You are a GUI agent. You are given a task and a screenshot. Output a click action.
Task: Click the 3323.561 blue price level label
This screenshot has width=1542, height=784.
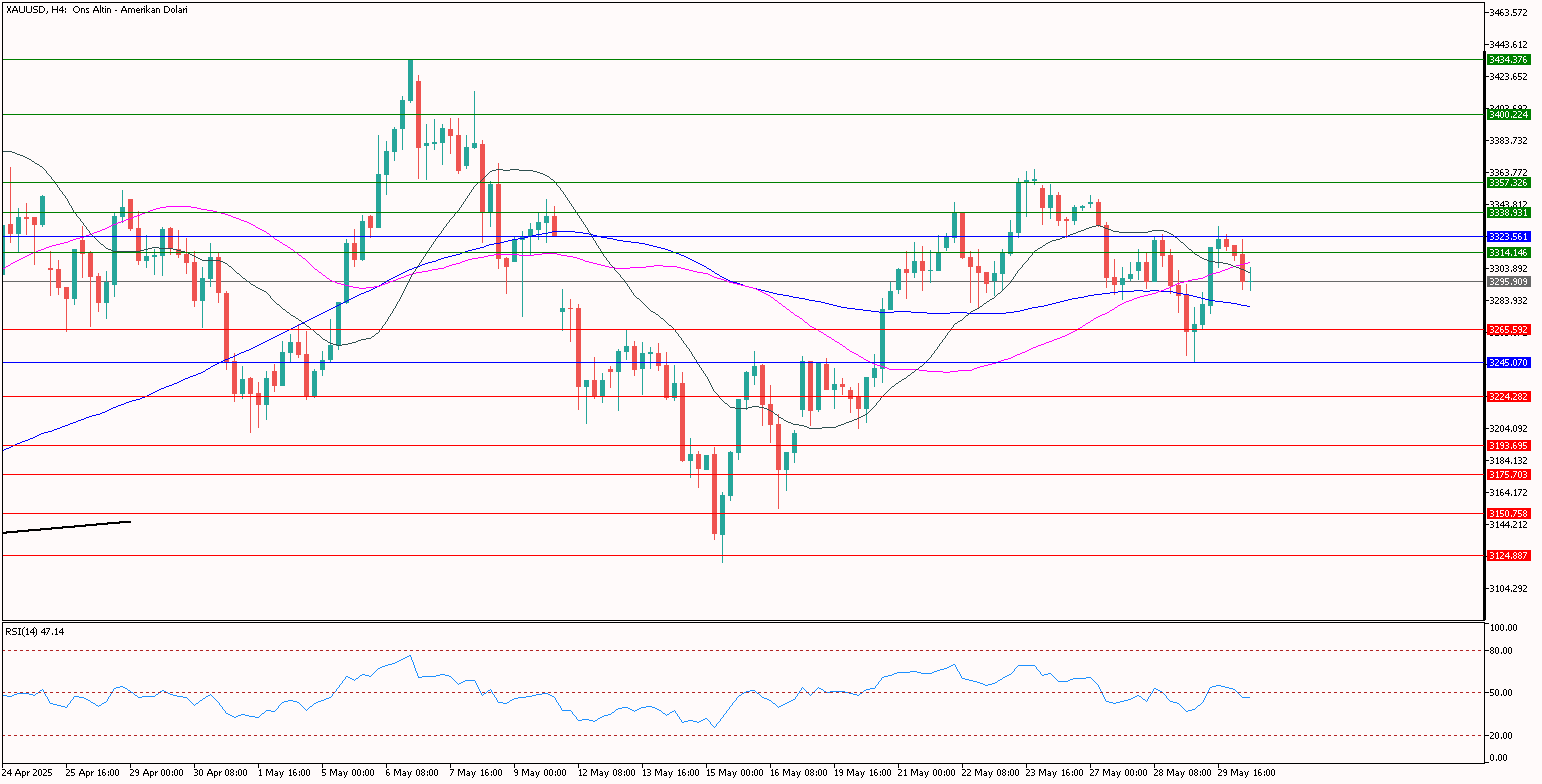pyautogui.click(x=1509, y=236)
